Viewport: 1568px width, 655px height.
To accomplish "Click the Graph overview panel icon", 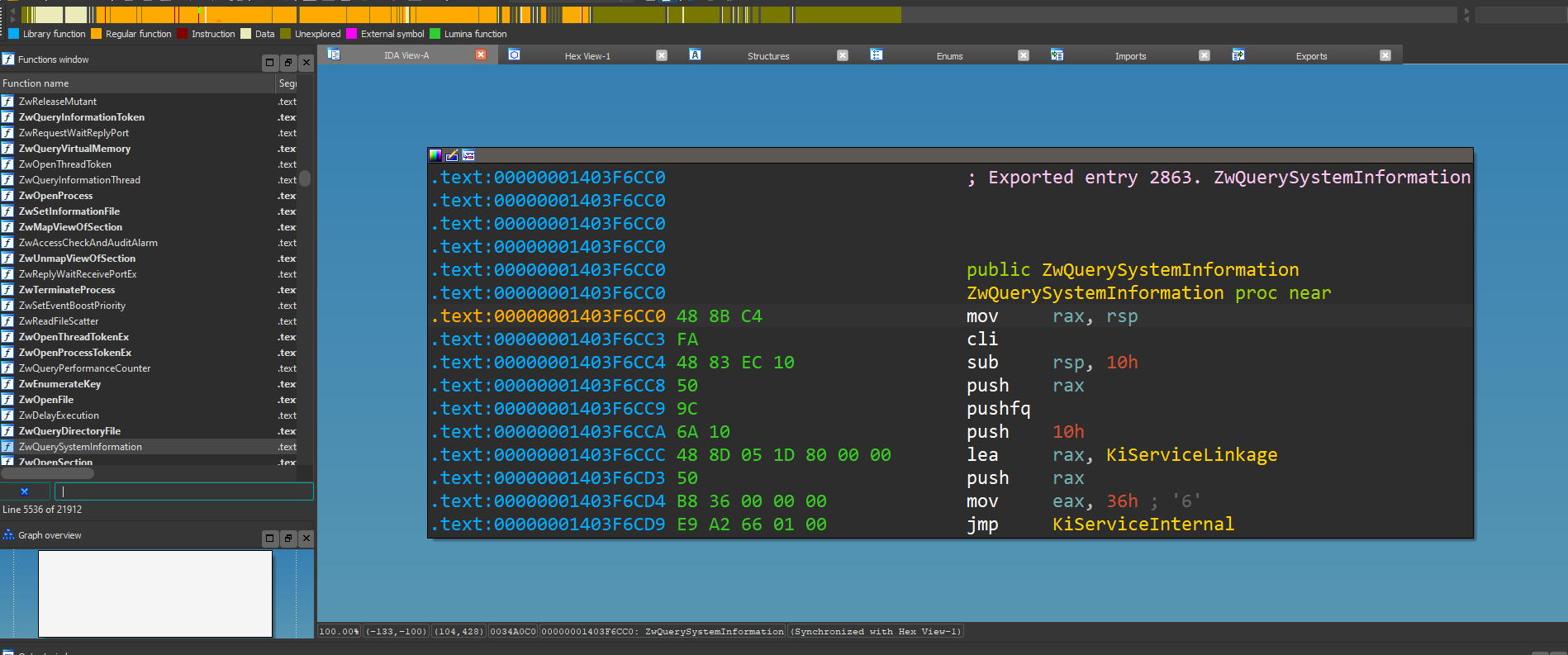I will point(8,535).
